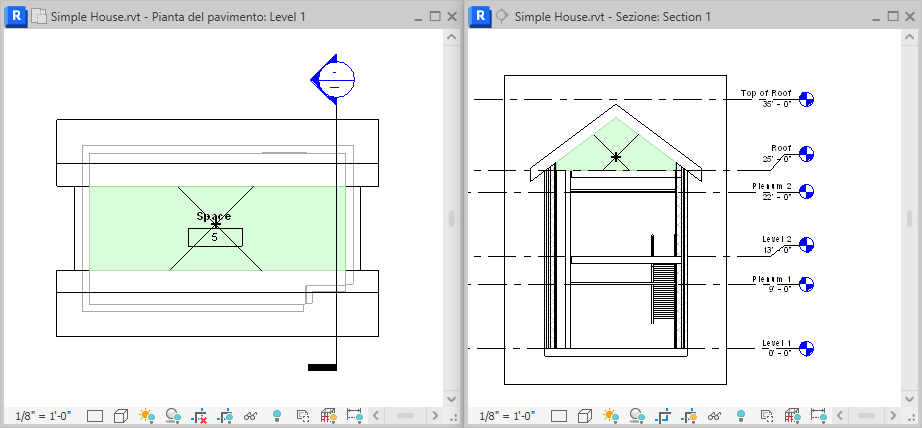922x428 pixels.
Task: Select Level 1 level head symbol in section
Action: point(806,348)
